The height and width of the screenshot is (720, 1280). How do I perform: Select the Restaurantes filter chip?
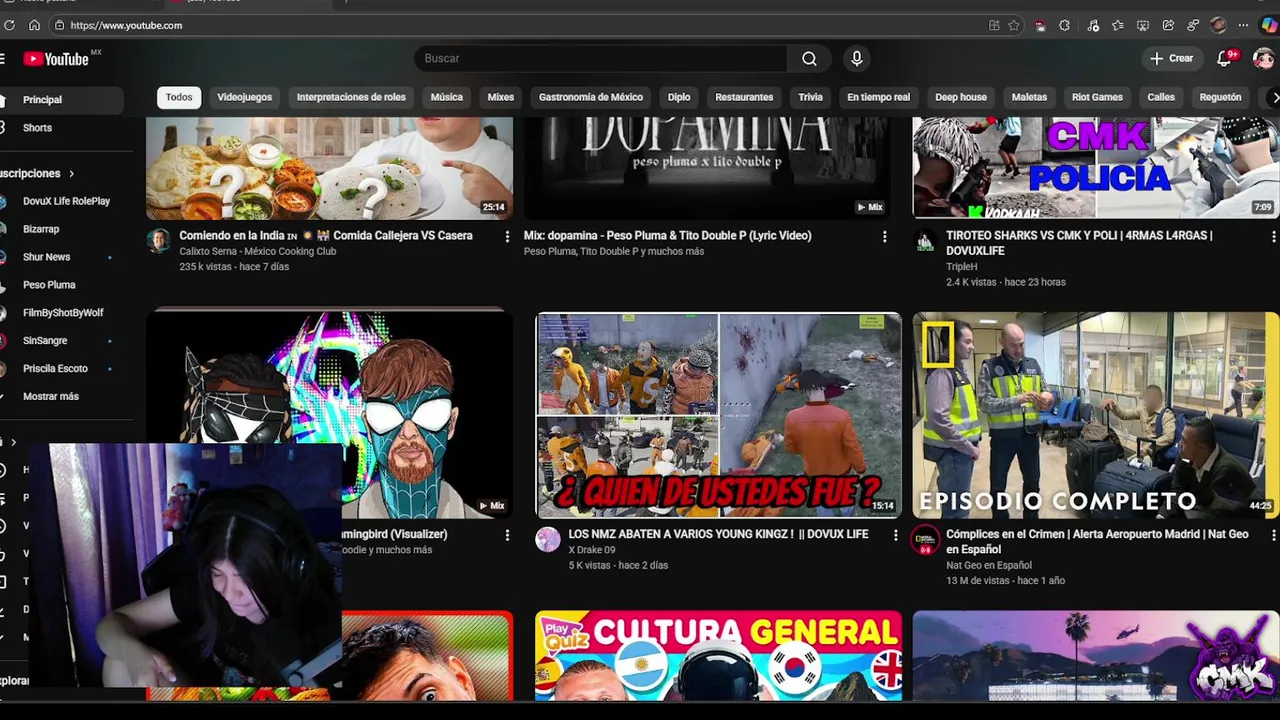(x=744, y=97)
